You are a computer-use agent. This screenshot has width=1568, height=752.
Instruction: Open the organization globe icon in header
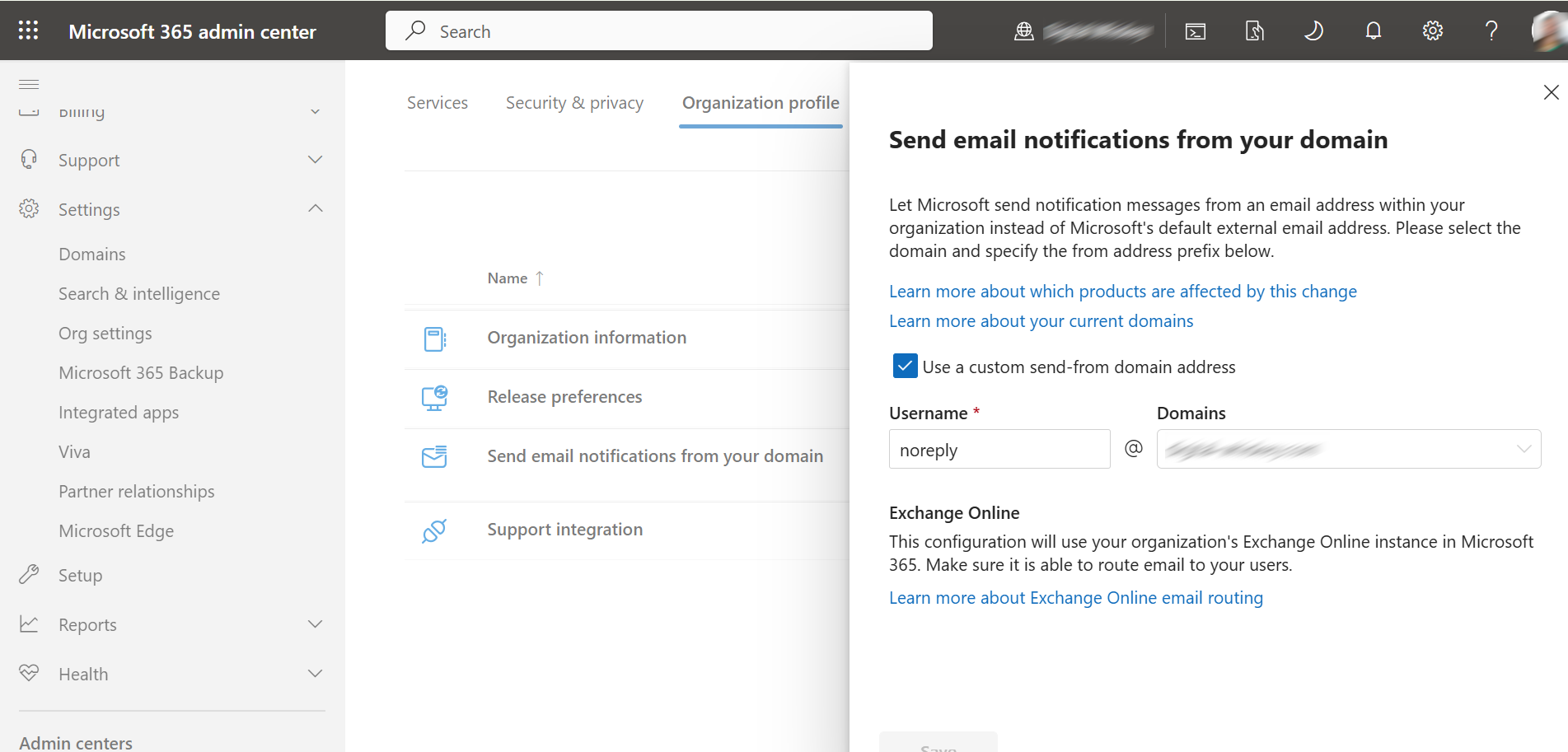pyautogui.click(x=1023, y=31)
